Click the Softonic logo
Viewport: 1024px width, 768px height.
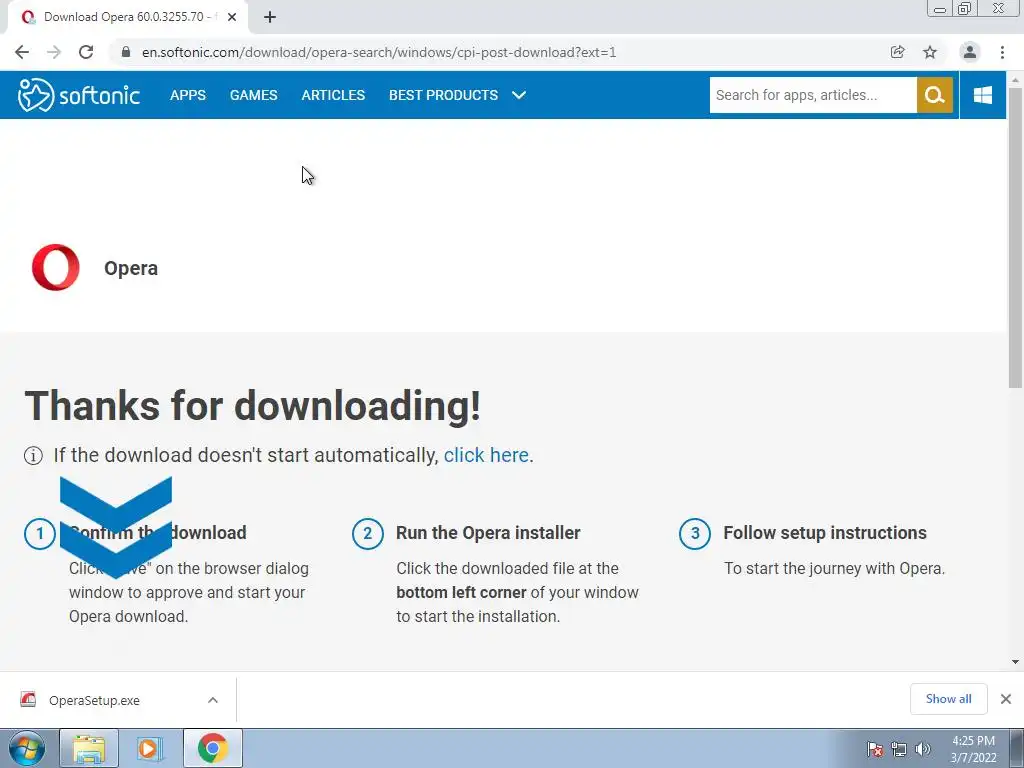78,95
